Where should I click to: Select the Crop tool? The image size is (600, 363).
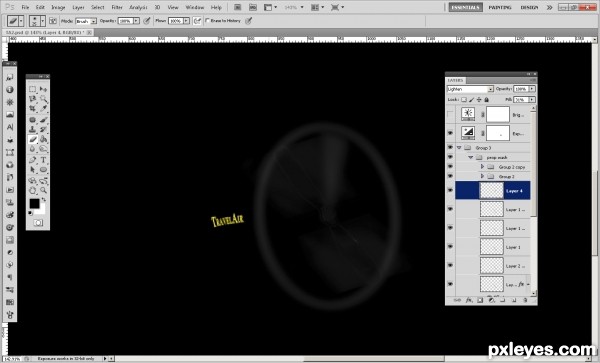(x=33, y=109)
